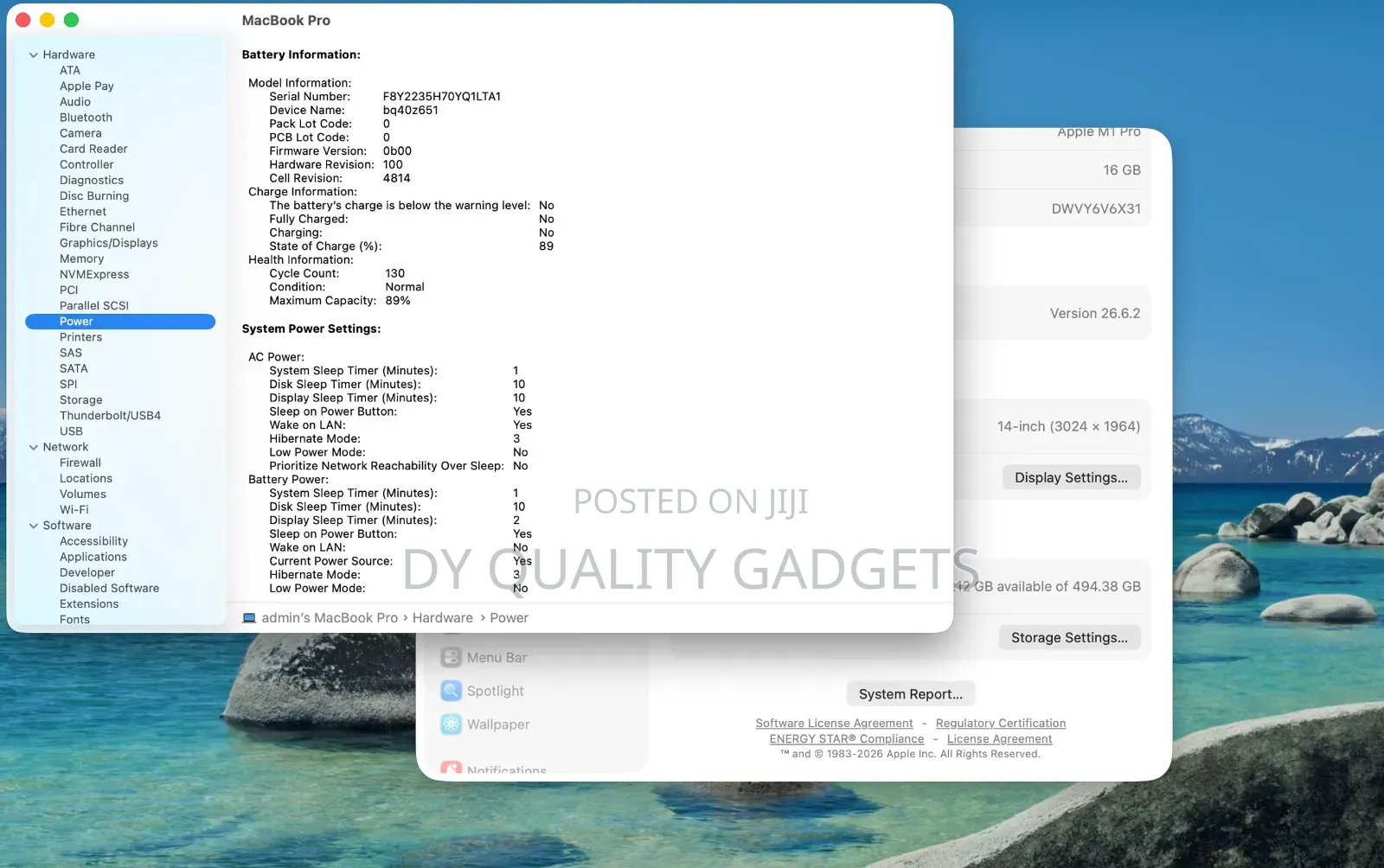
Task: Select Menu Bar in System Settings sidebar
Action: pos(497,657)
